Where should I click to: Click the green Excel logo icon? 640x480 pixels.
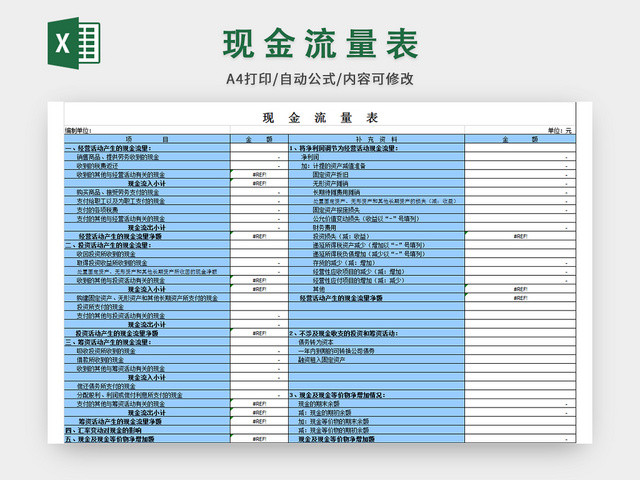pos(74,43)
